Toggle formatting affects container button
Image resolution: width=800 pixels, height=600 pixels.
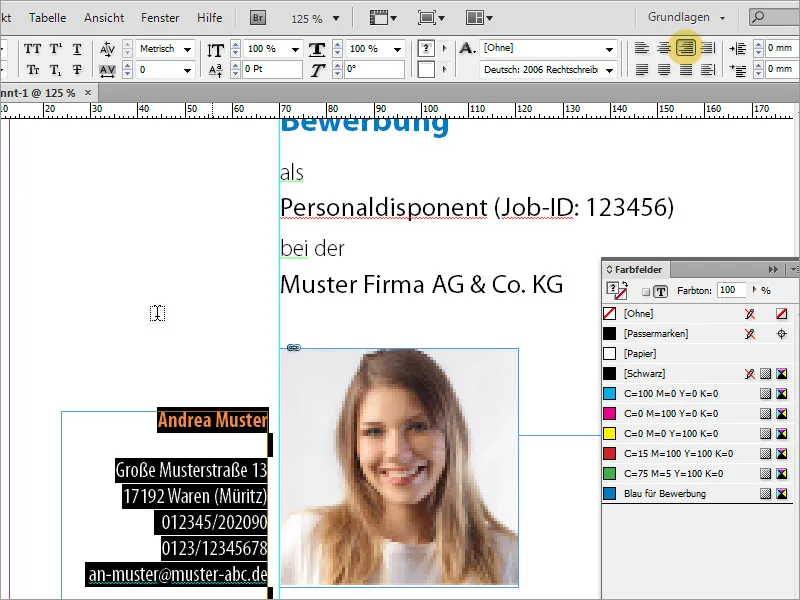pyautogui.click(x=645, y=291)
